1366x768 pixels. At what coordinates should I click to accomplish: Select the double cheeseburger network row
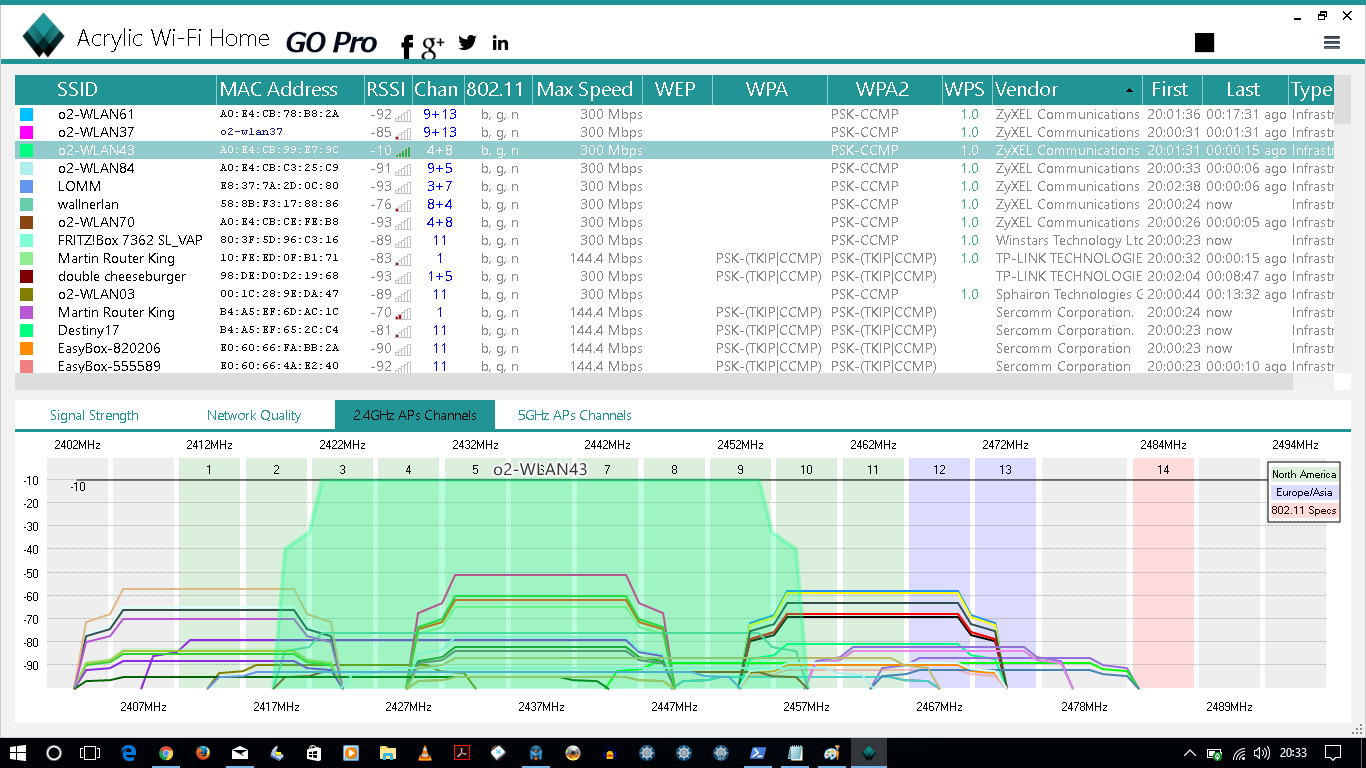click(675, 276)
